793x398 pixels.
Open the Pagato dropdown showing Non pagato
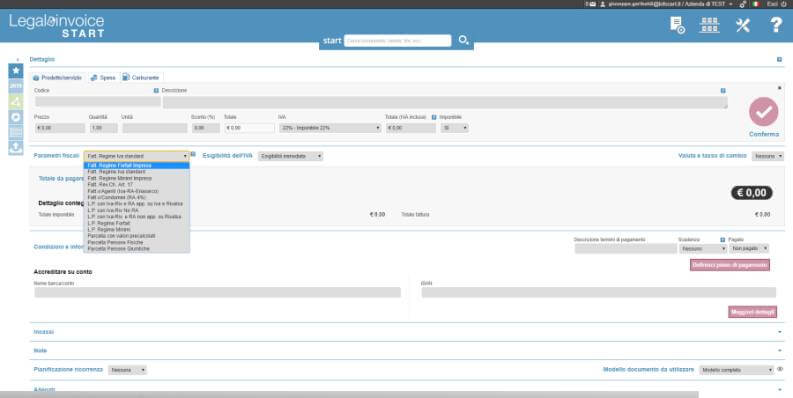coord(749,249)
